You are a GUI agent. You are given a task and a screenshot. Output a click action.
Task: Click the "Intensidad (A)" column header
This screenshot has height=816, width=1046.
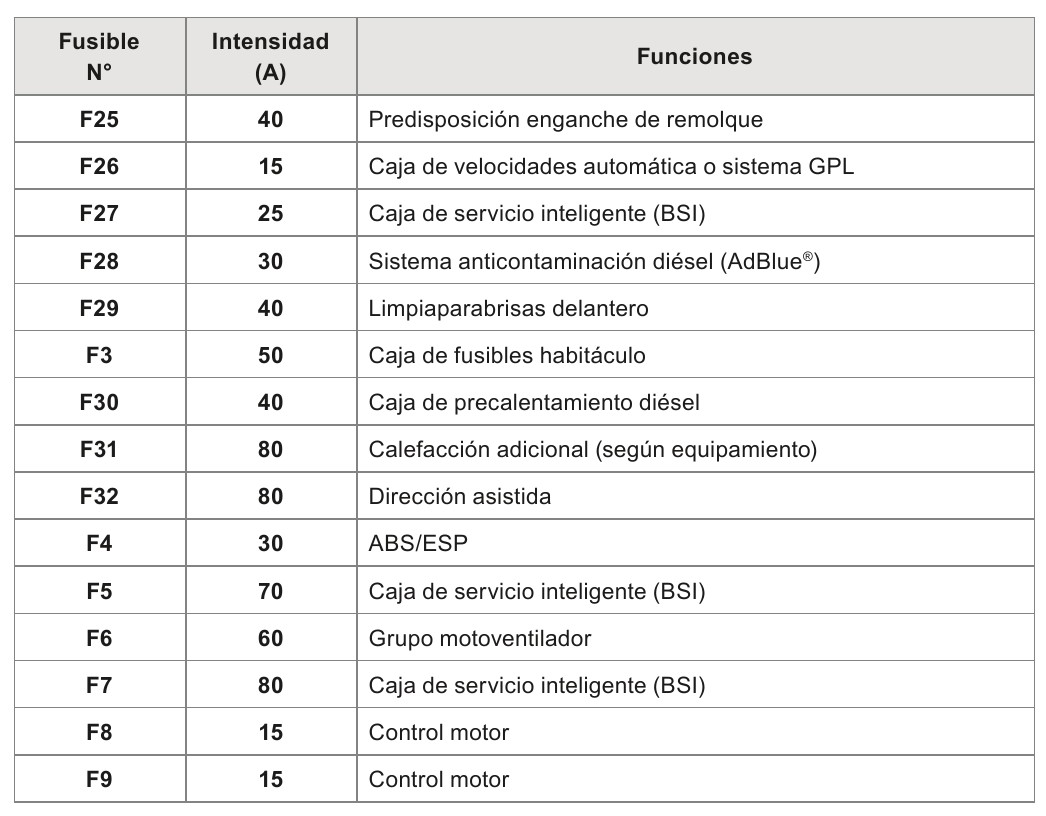[270, 57]
